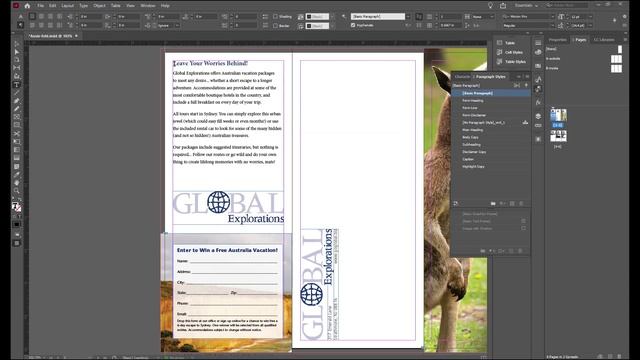640x360 pixels.
Task: Open the Cell Styles panel icon
Action: 500,52
